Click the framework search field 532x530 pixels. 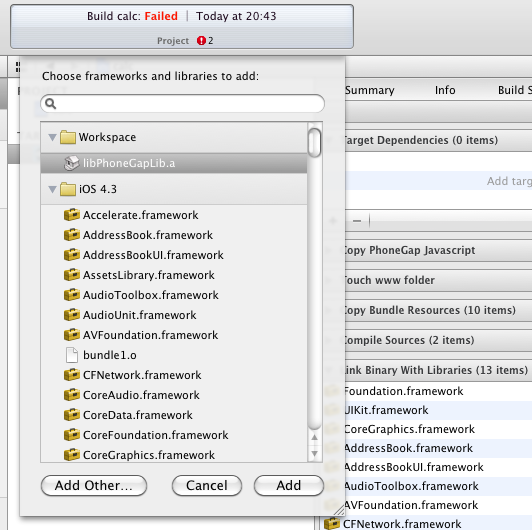point(183,103)
